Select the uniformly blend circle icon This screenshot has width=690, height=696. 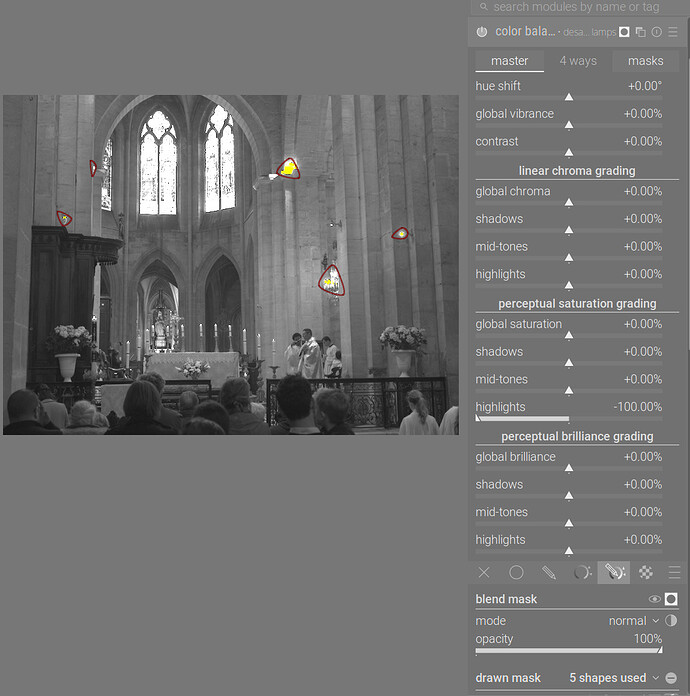(516, 573)
